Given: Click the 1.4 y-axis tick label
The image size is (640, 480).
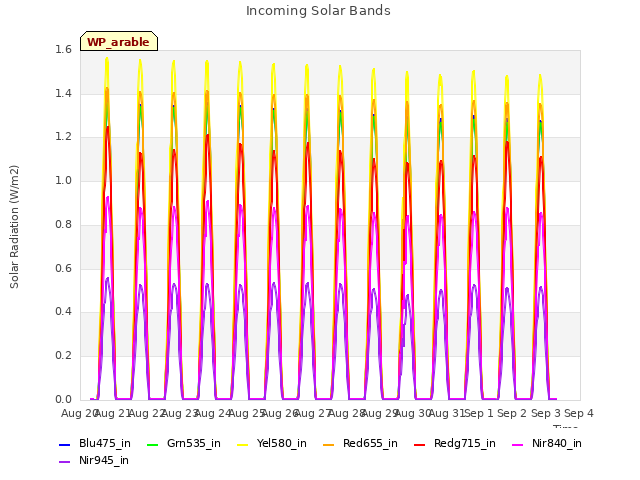Looking at the screenshot, I should (63, 93).
